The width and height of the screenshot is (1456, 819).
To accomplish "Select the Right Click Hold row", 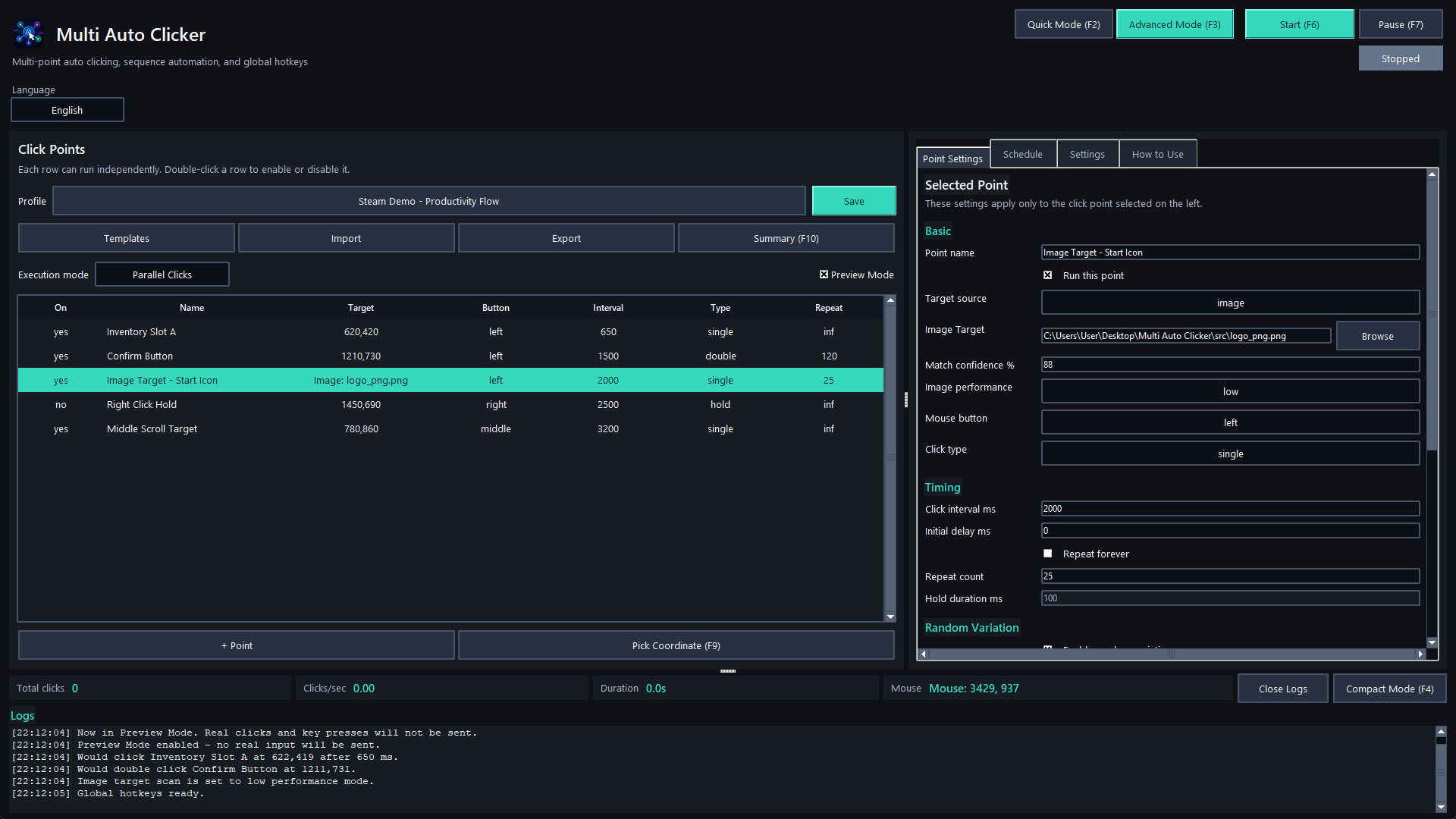I will point(450,405).
